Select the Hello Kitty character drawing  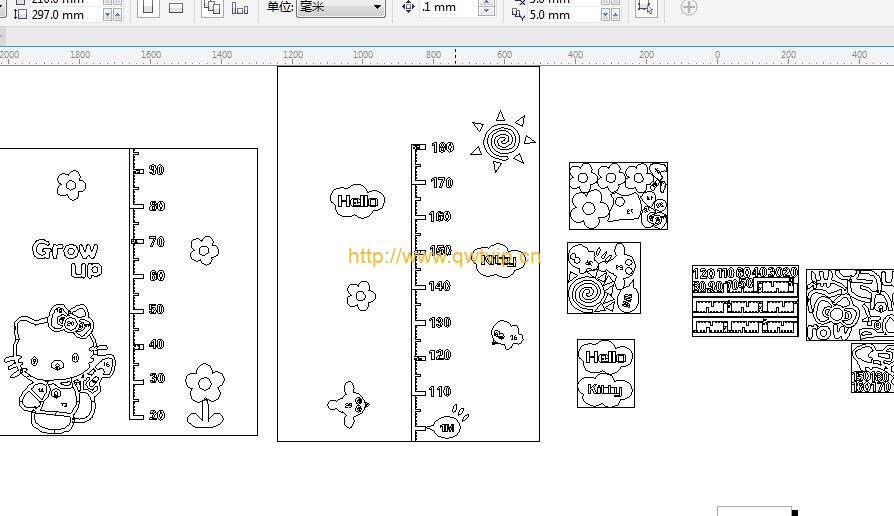click(59, 368)
